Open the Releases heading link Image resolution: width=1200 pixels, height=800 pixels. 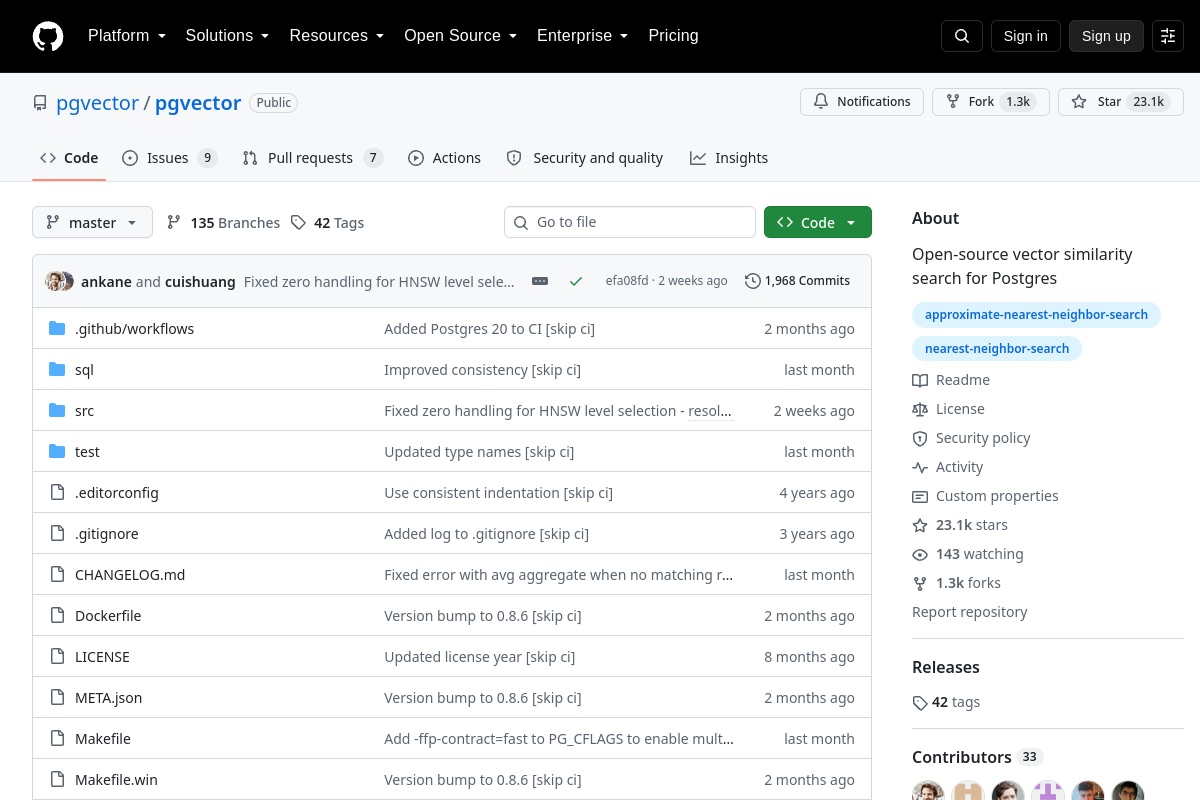946,667
